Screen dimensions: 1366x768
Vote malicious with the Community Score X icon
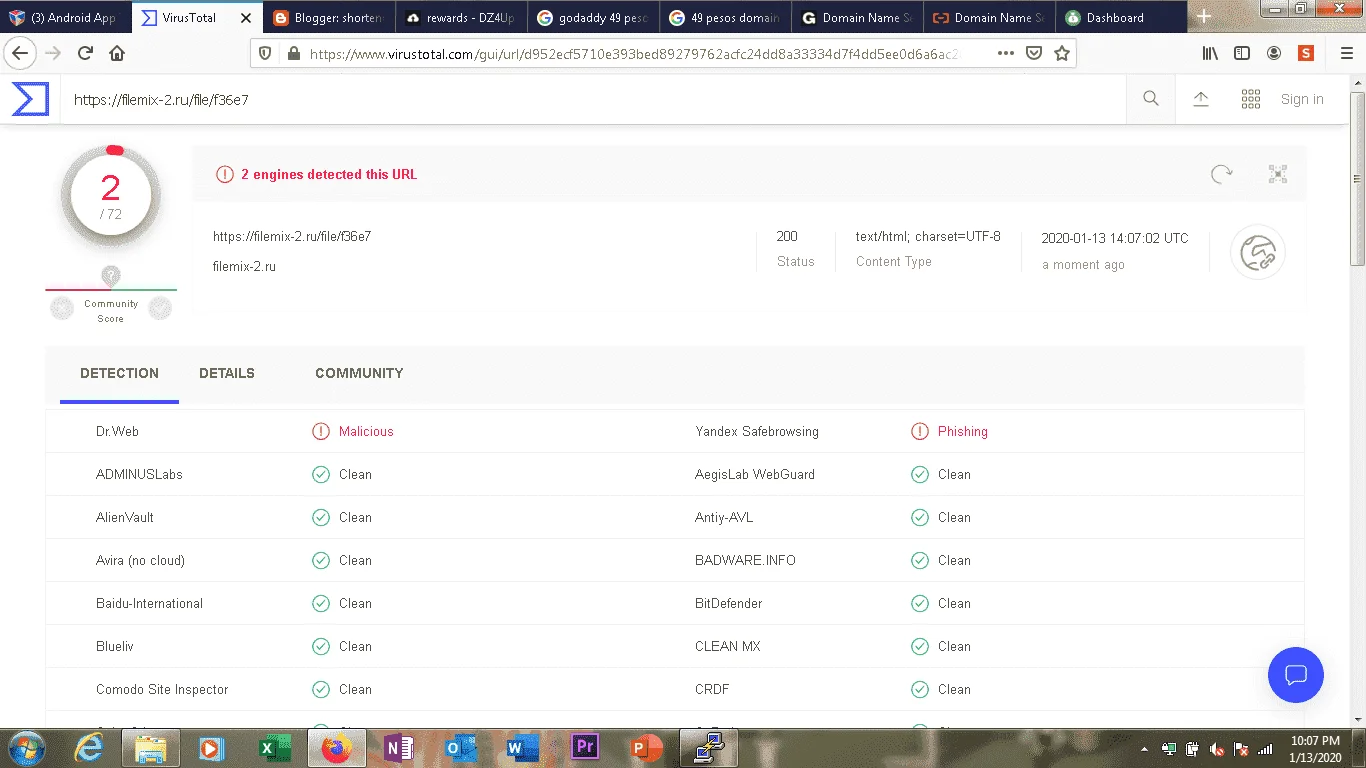62,310
